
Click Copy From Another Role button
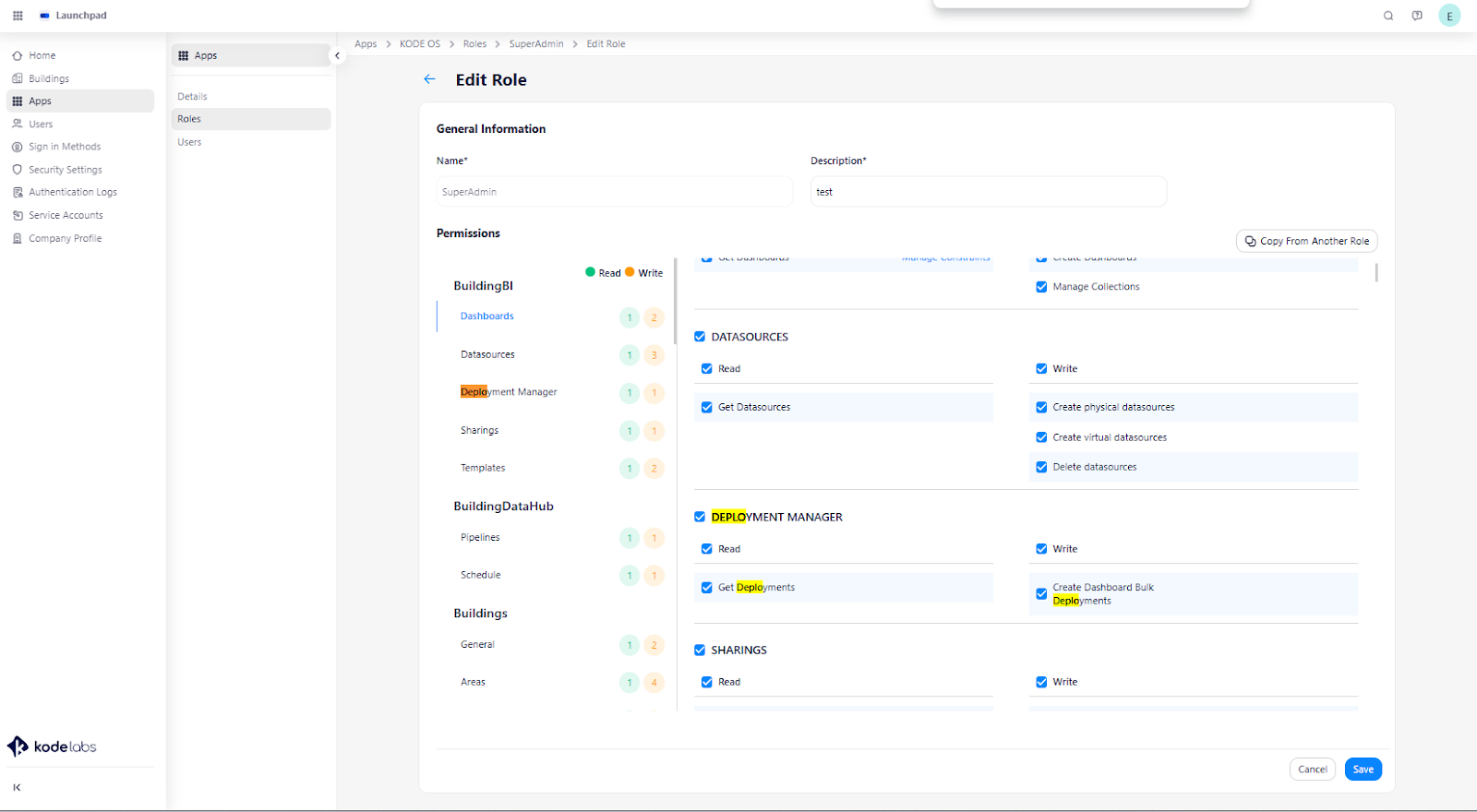pos(1306,241)
